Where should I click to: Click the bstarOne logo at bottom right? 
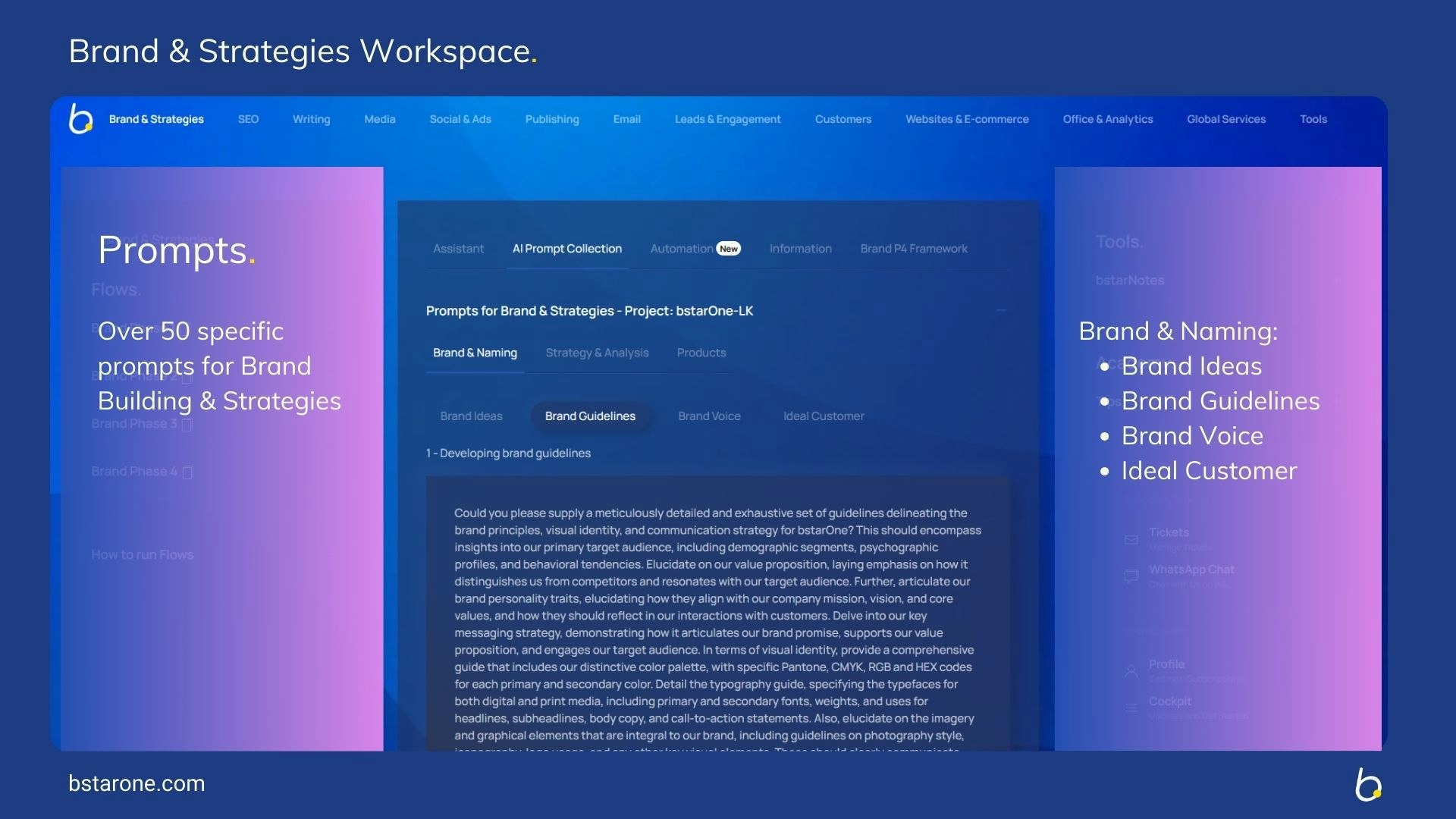1368,784
